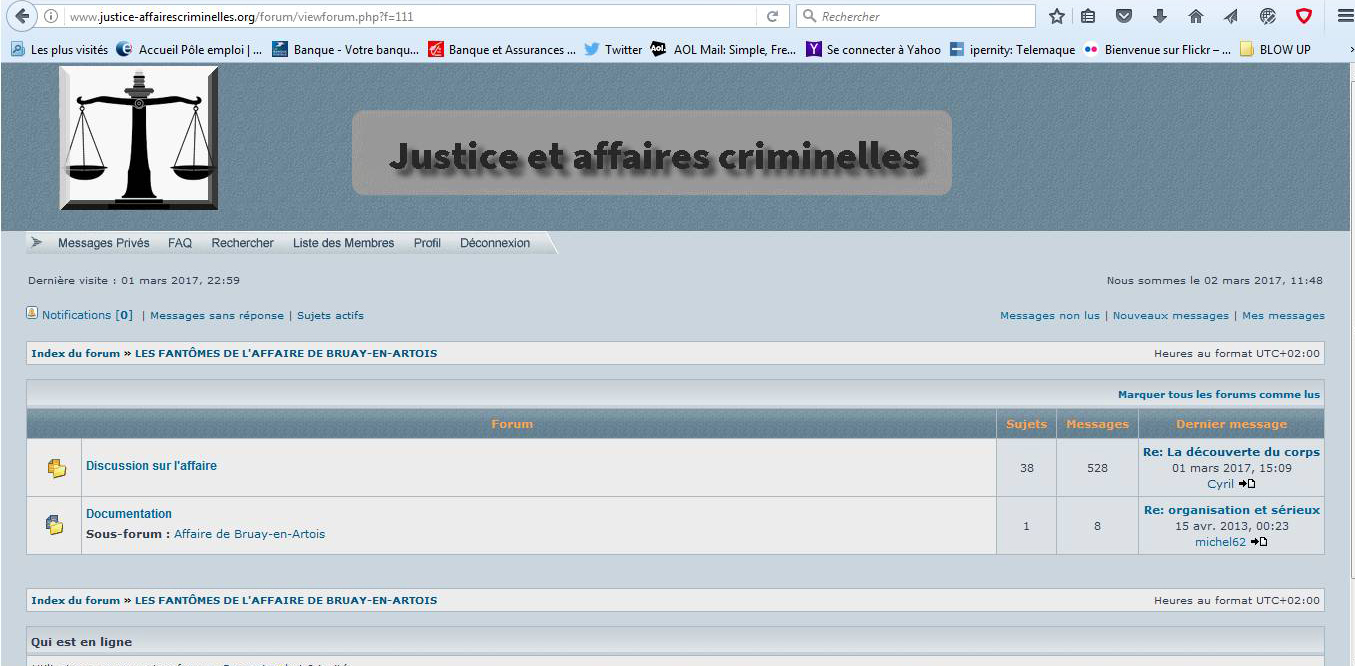View the latest post icon beside michel62

coord(1259,542)
